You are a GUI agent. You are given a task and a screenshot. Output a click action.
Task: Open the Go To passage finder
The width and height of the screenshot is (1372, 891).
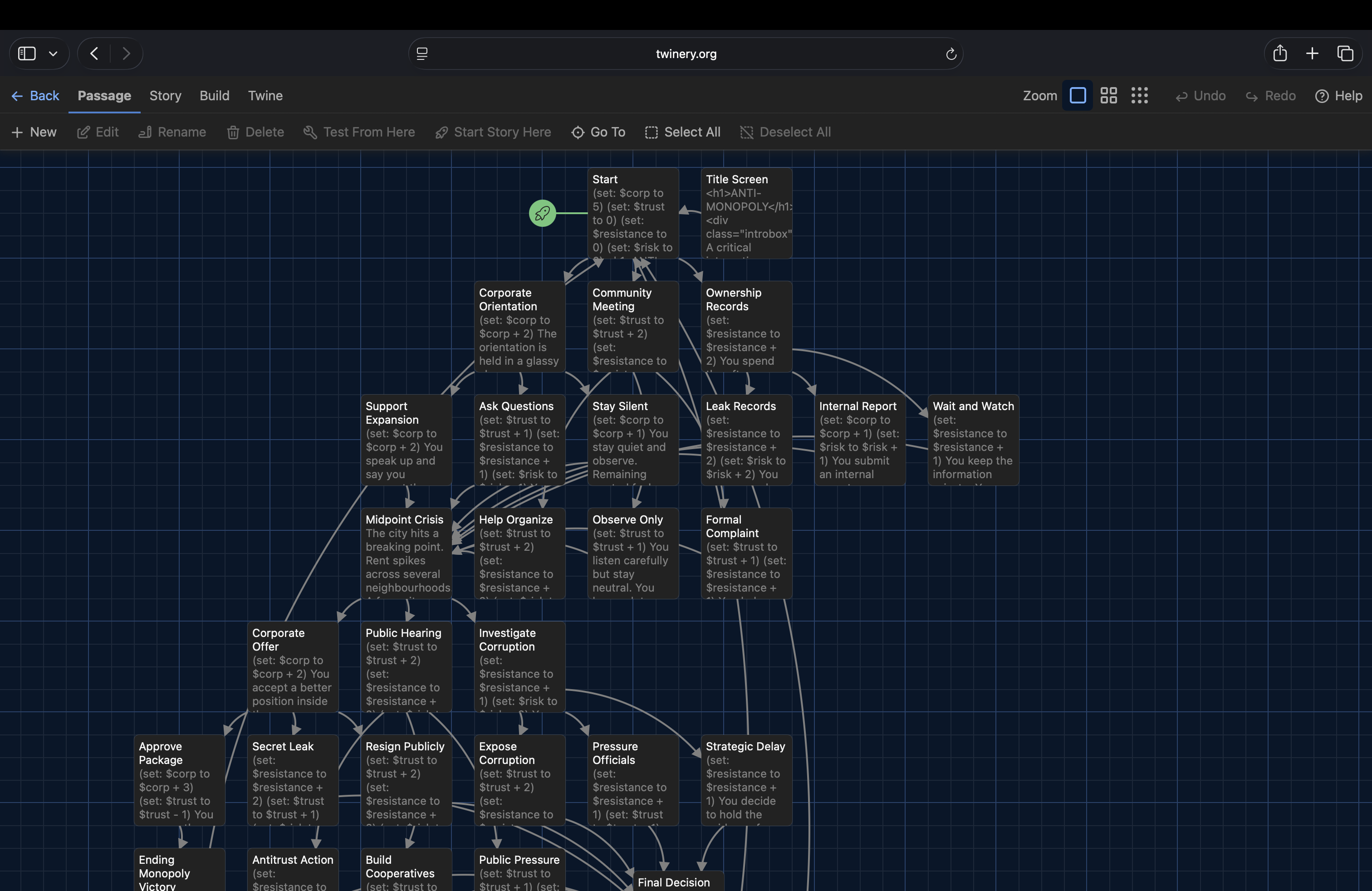coord(598,132)
